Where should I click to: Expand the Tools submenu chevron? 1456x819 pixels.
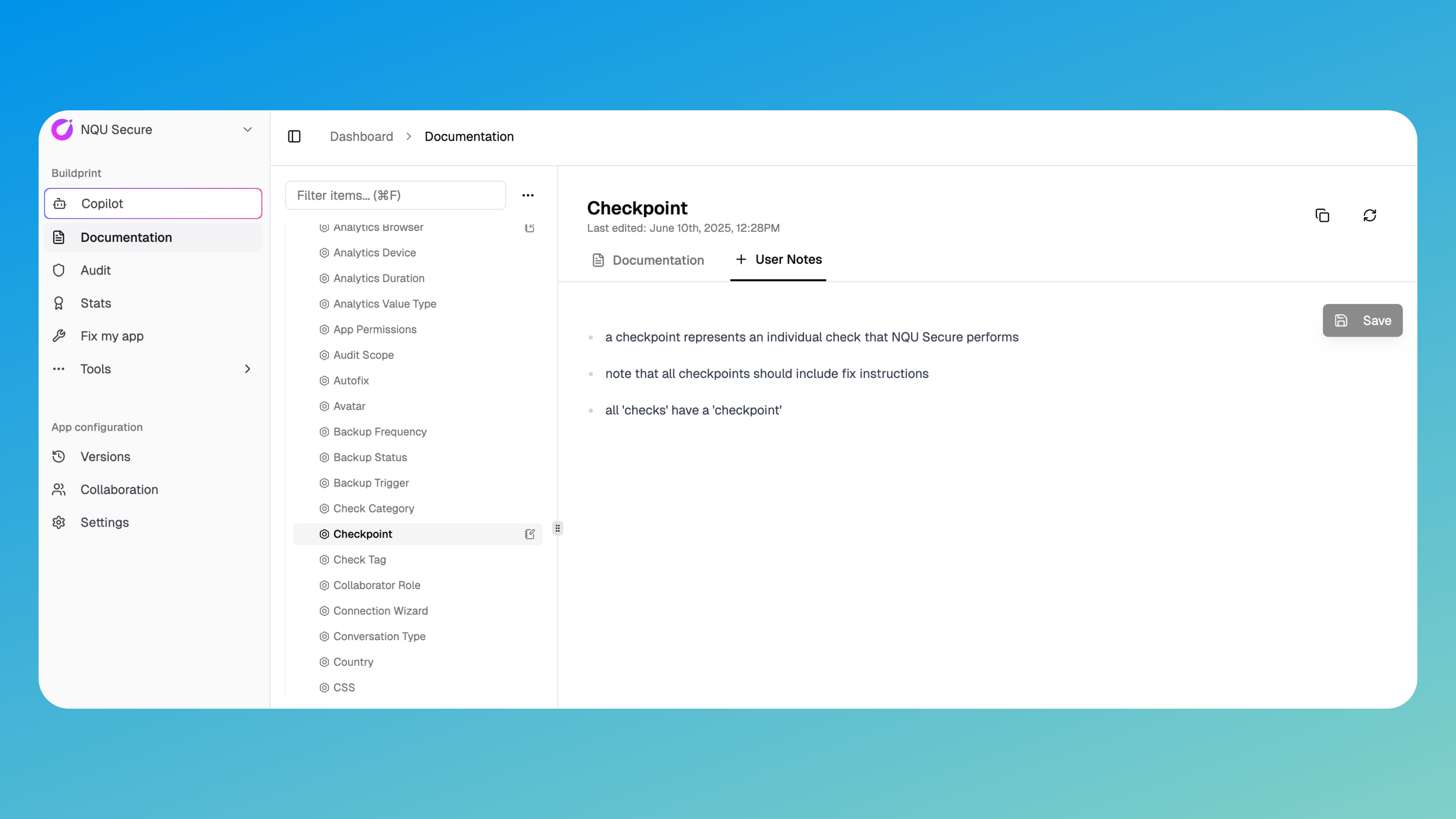point(247,368)
